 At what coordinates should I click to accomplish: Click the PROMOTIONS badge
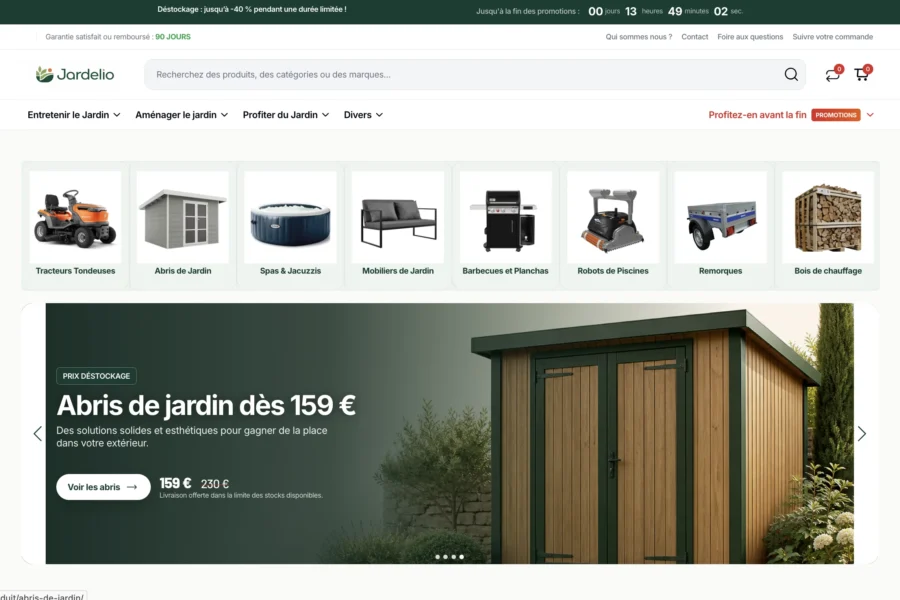836,115
